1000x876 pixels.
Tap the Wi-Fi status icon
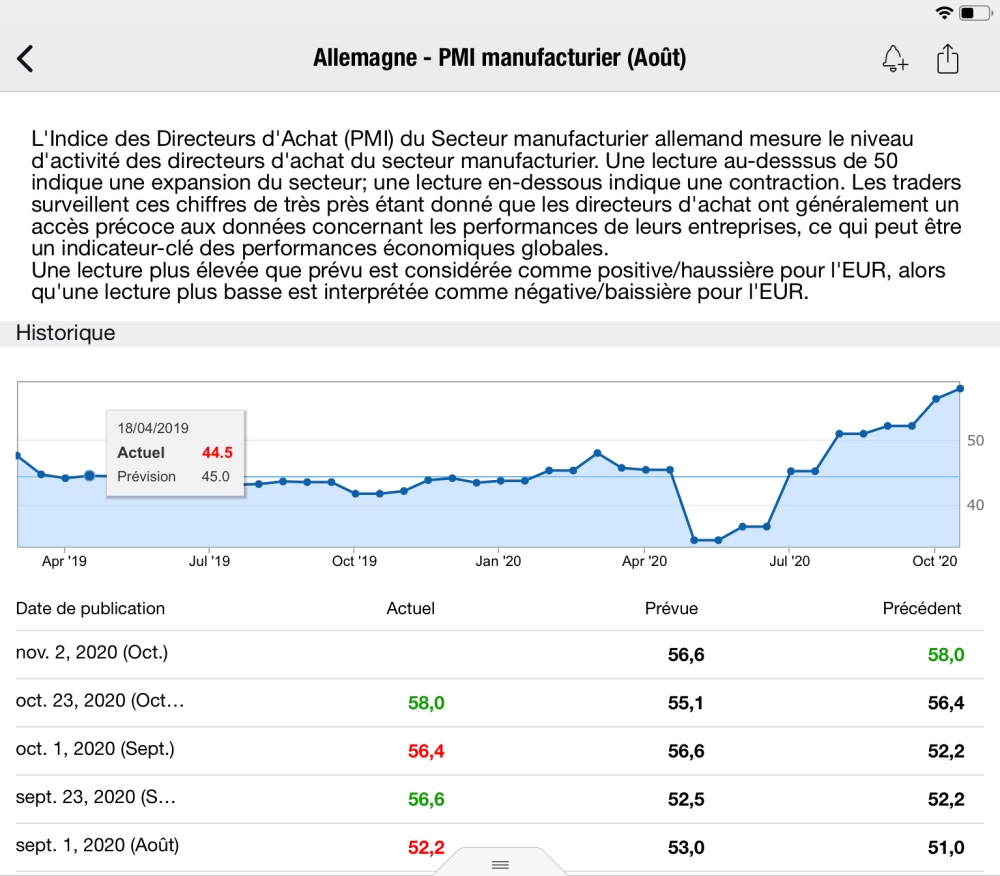tap(944, 12)
